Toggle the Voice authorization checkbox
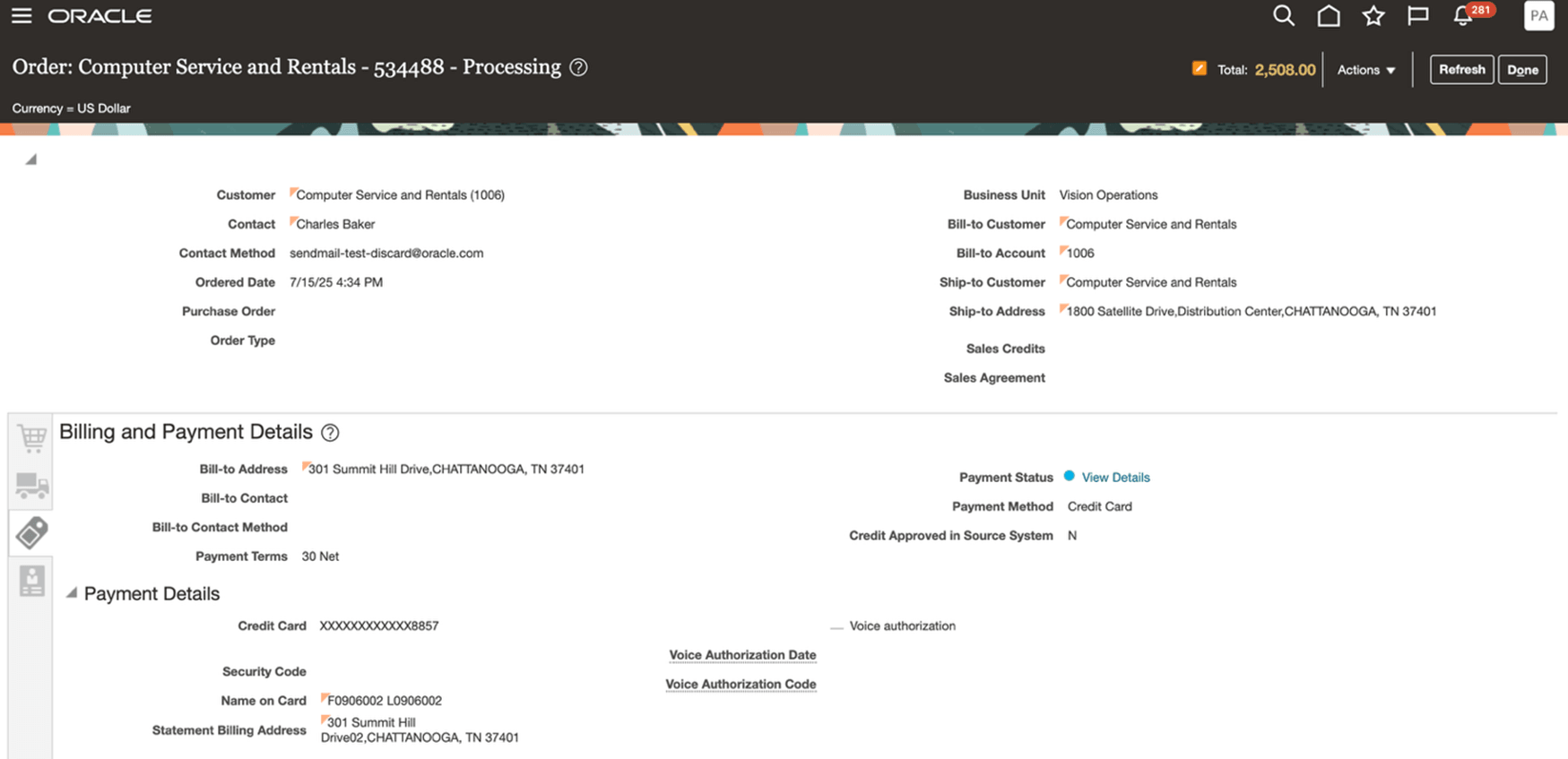Image resolution: width=1568 pixels, height=759 pixels. click(x=836, y=627)
